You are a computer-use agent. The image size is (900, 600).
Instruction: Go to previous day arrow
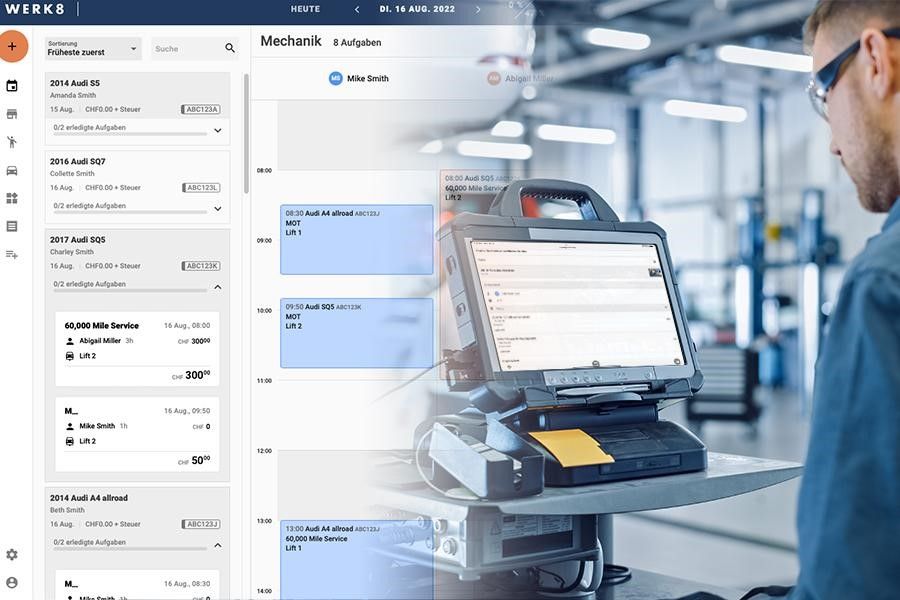357,9
